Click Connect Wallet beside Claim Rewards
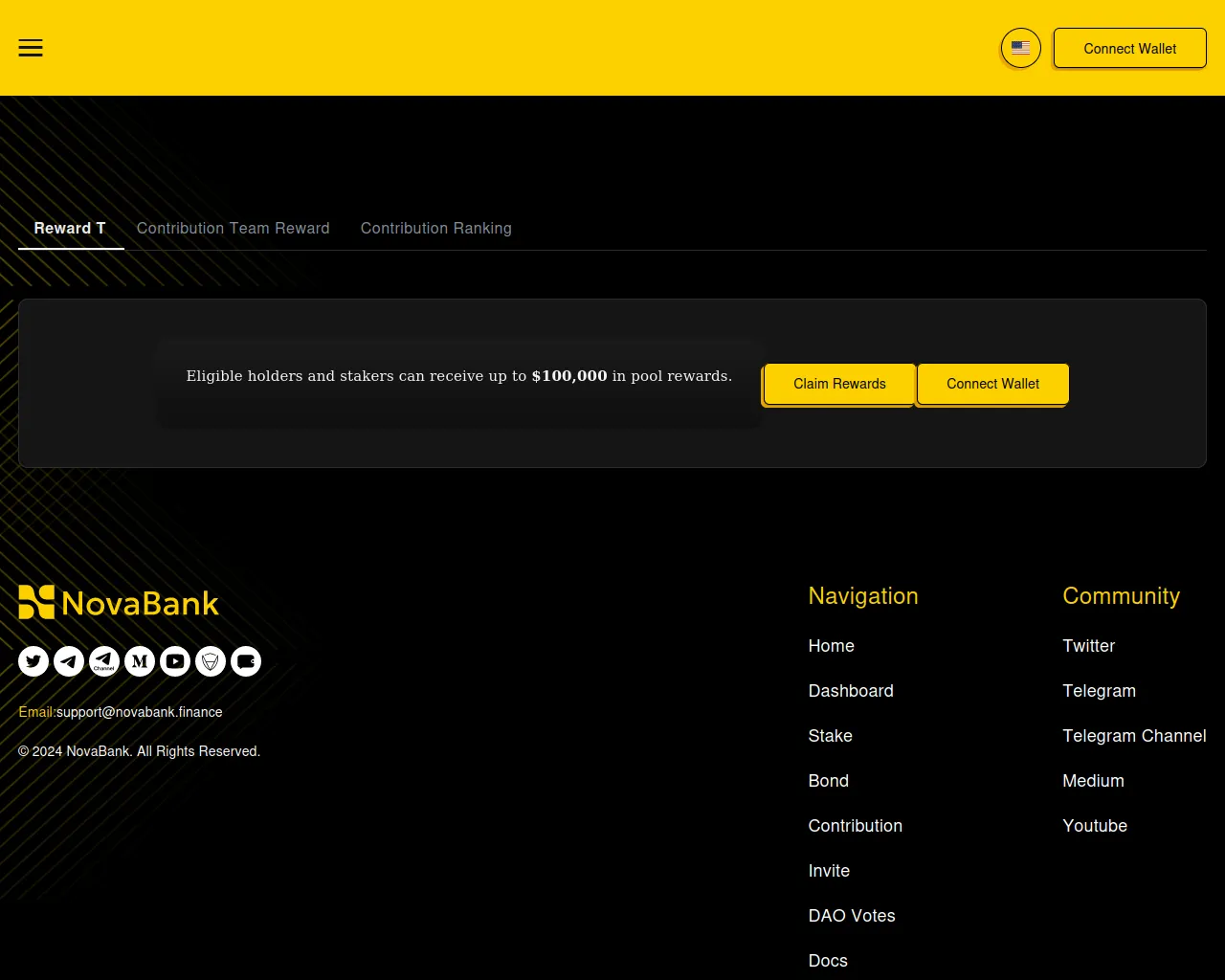The image size is (1225, 980). point(992,384)
